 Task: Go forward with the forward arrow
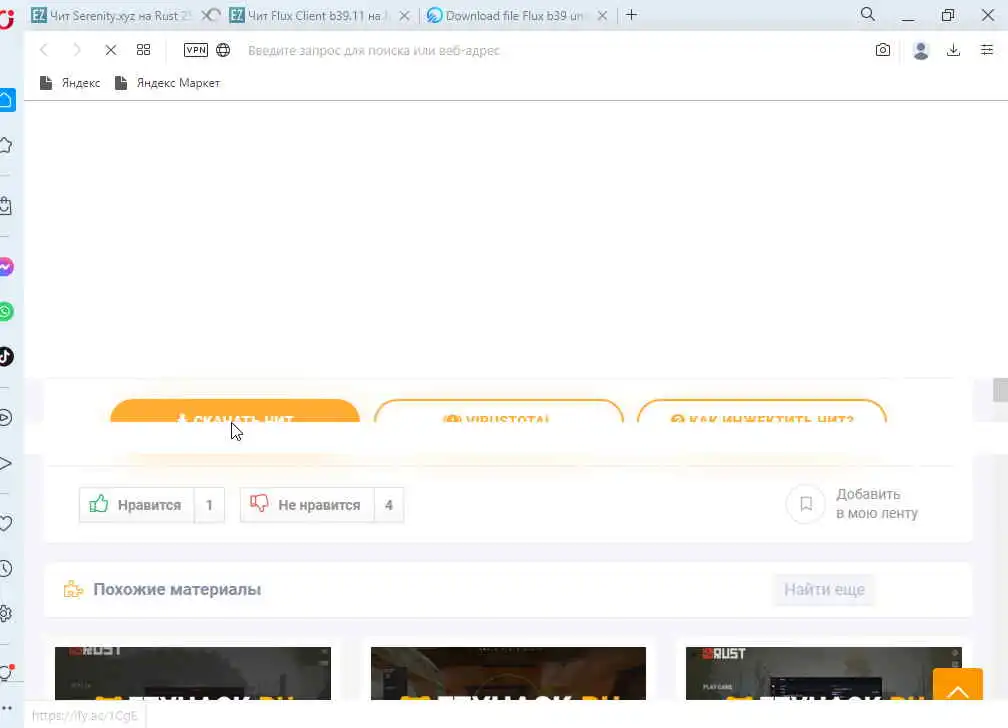coord(76,50)
